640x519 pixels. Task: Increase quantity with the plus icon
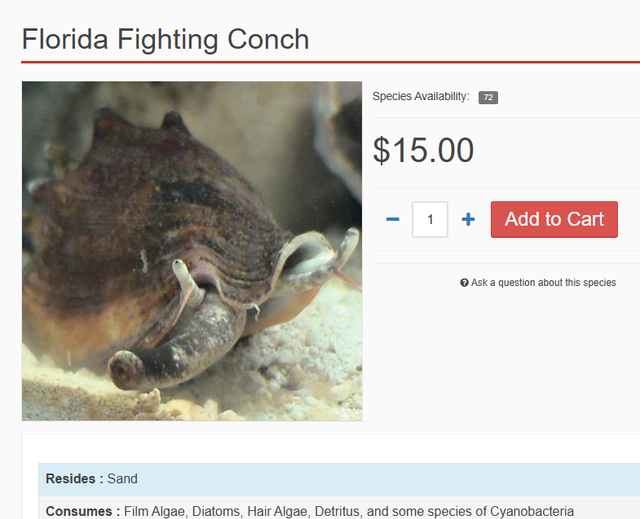[x=468, y=219]
